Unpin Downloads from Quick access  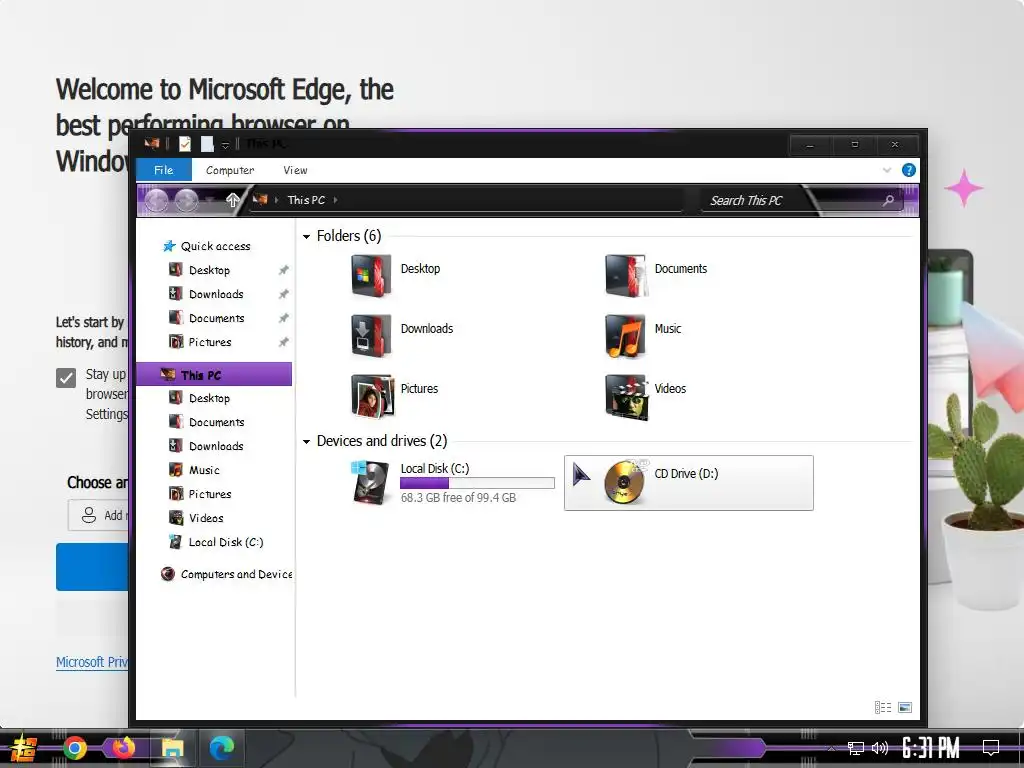283,295
